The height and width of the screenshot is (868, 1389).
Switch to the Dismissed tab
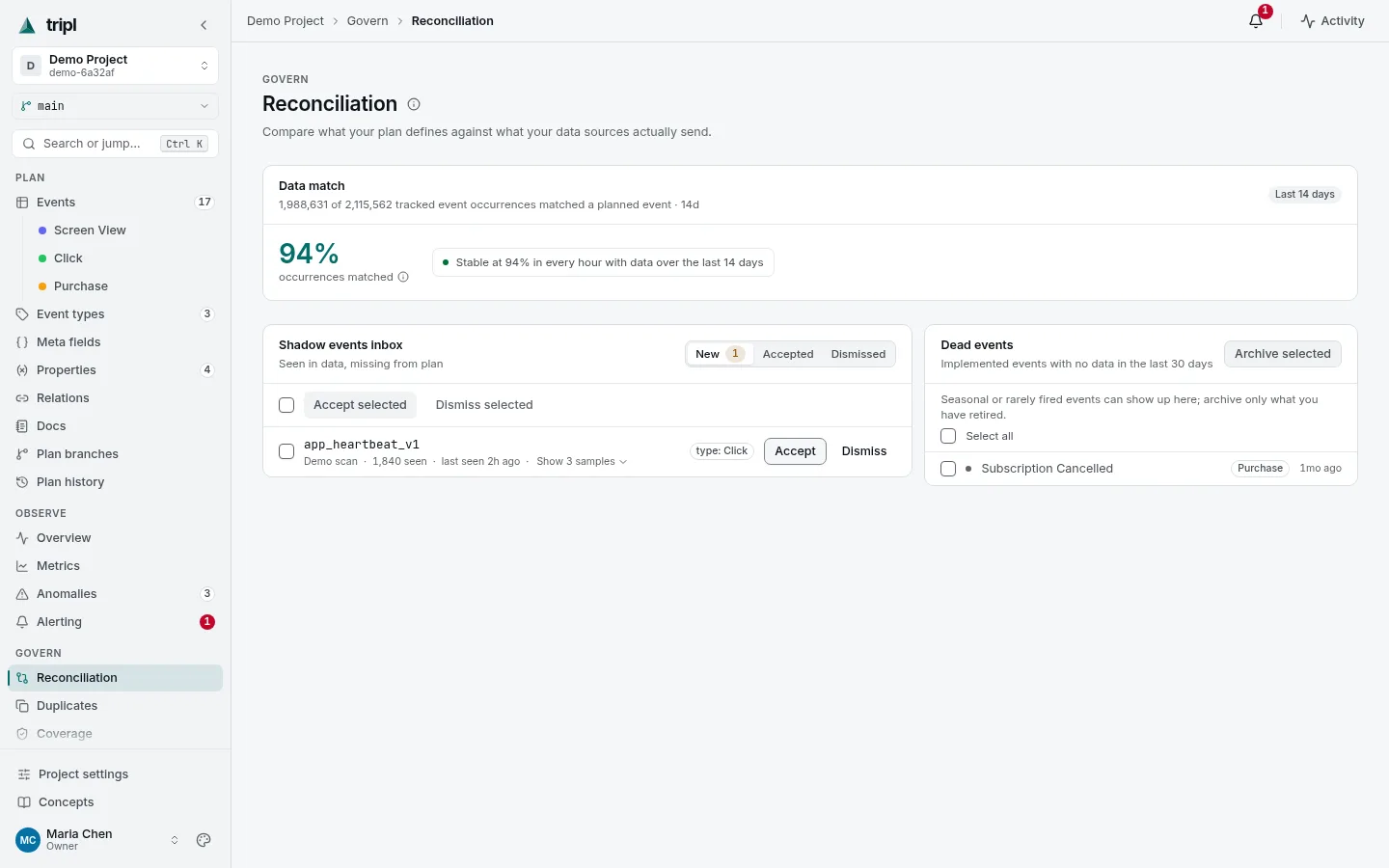click(x=858, y=354)
